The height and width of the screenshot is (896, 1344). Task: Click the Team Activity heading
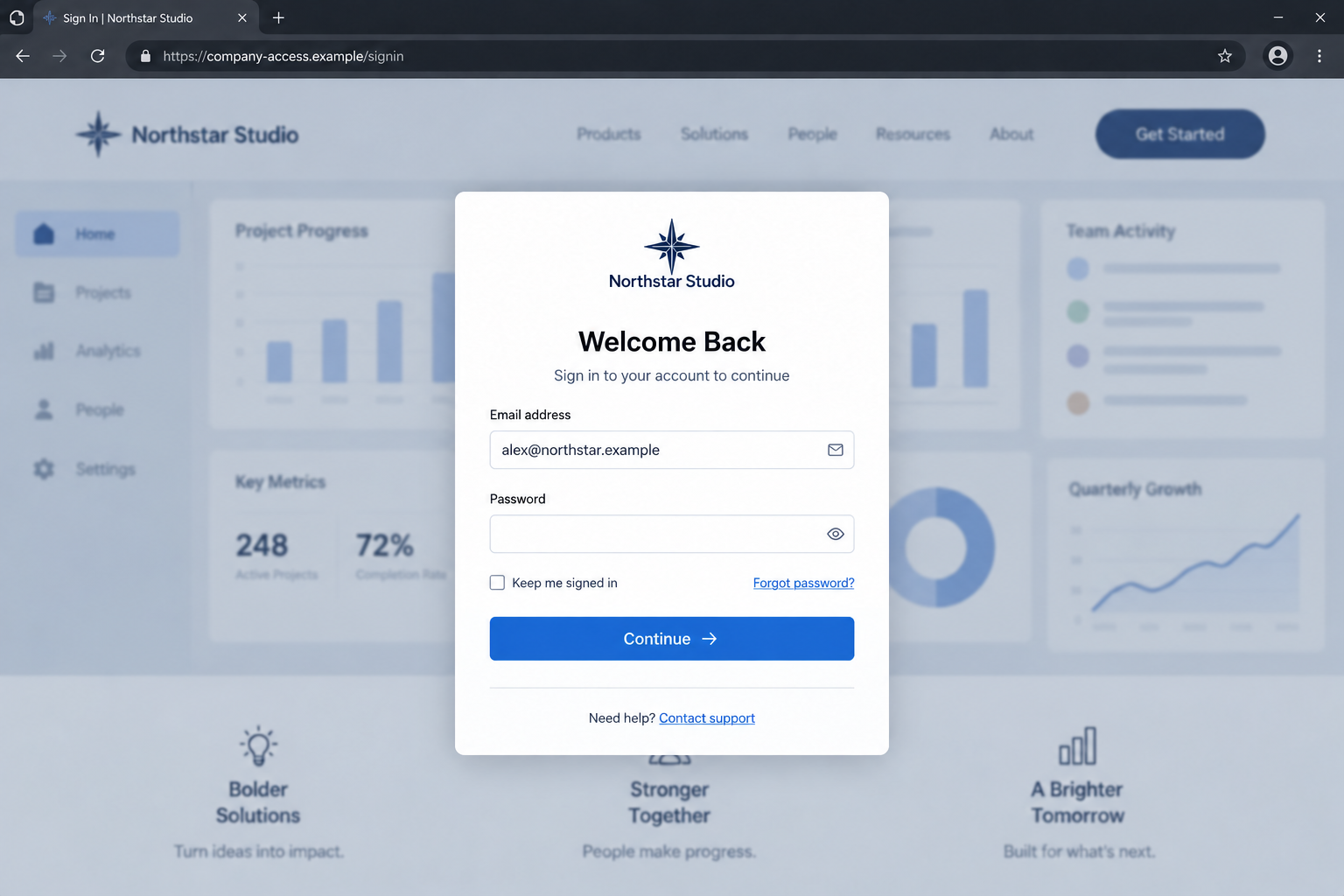[x=1121, y=231]
